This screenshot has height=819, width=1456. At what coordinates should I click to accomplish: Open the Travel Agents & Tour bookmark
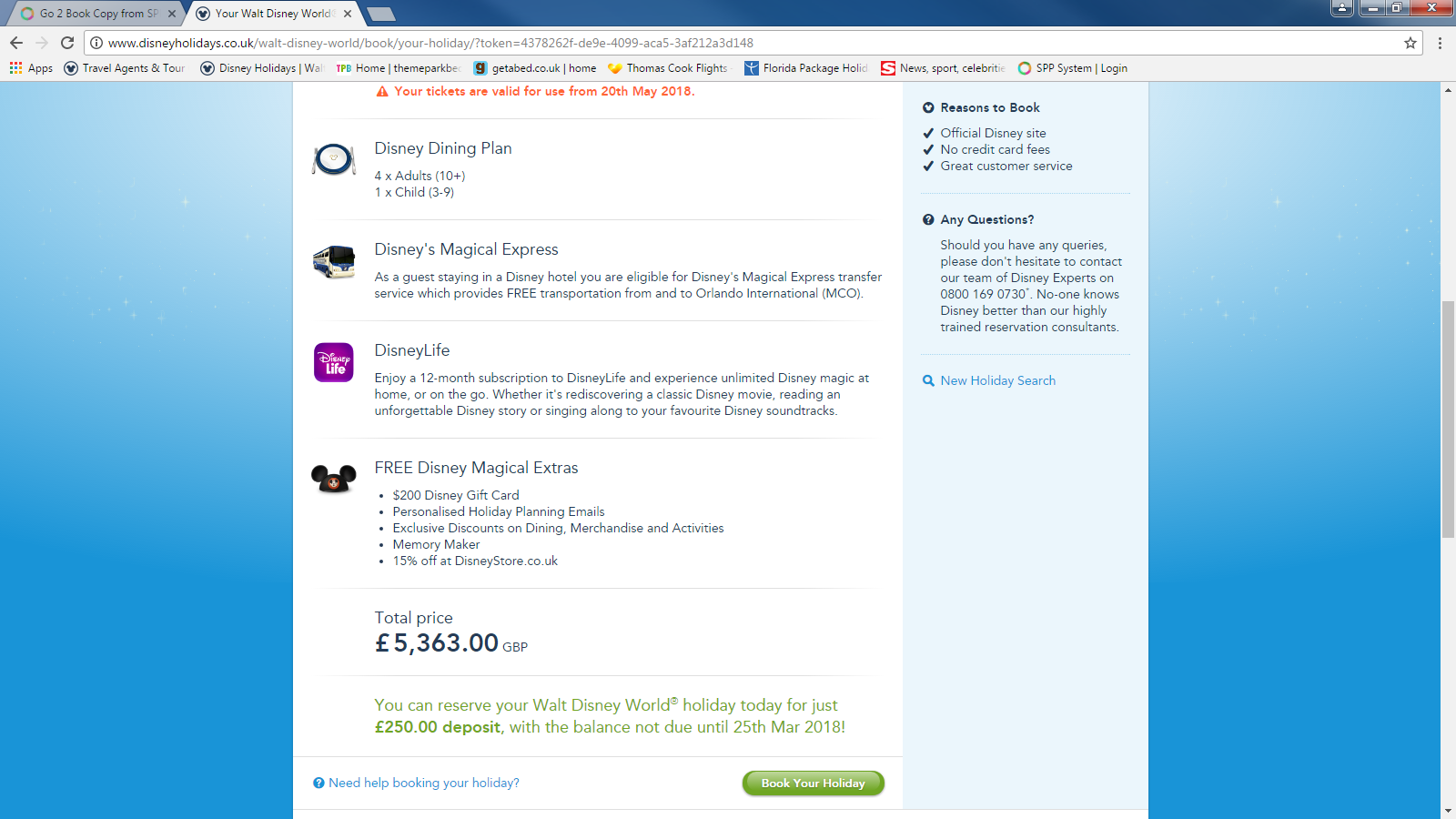click(125, 68)
